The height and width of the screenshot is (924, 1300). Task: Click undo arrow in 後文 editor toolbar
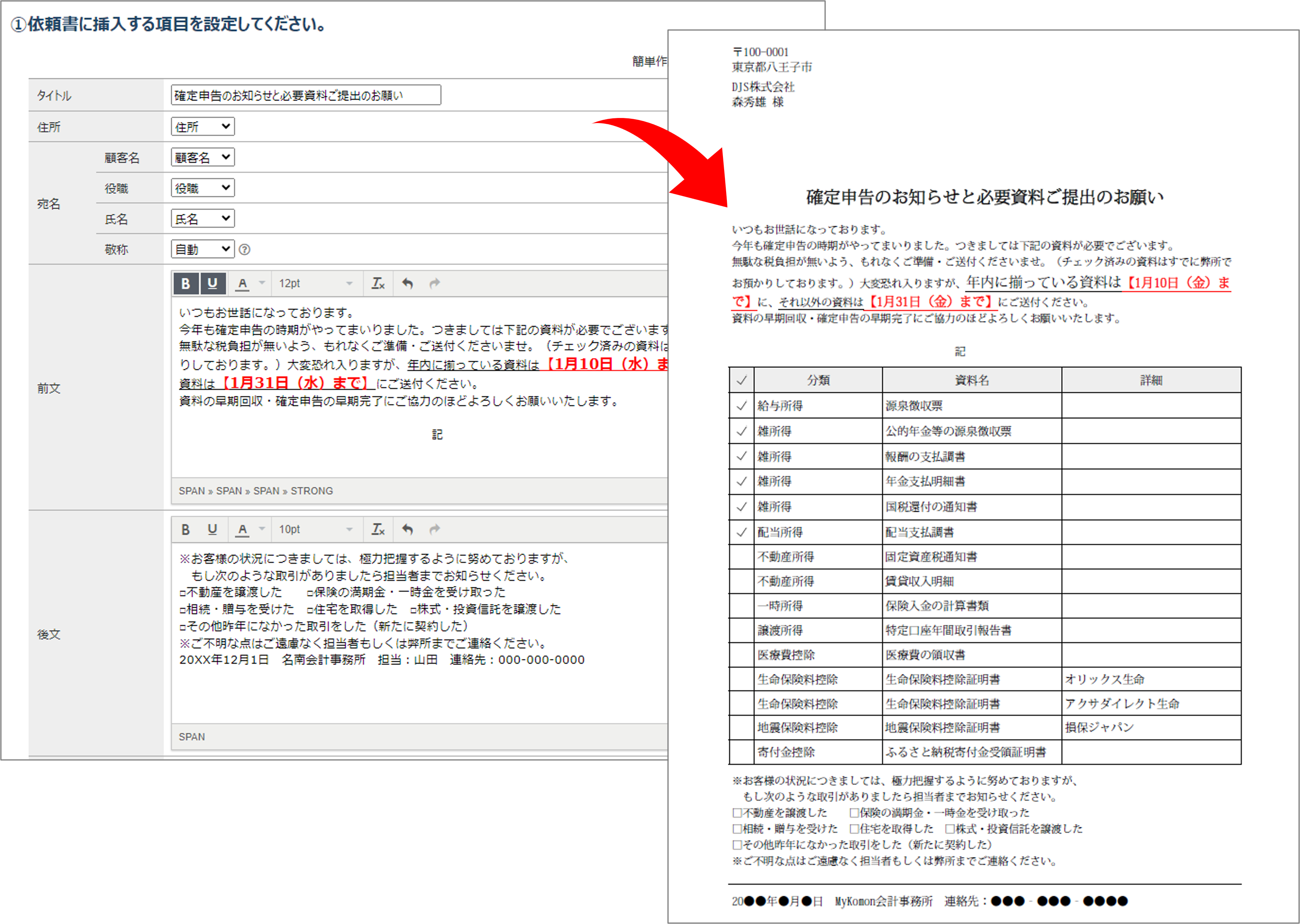coord(408,529)
